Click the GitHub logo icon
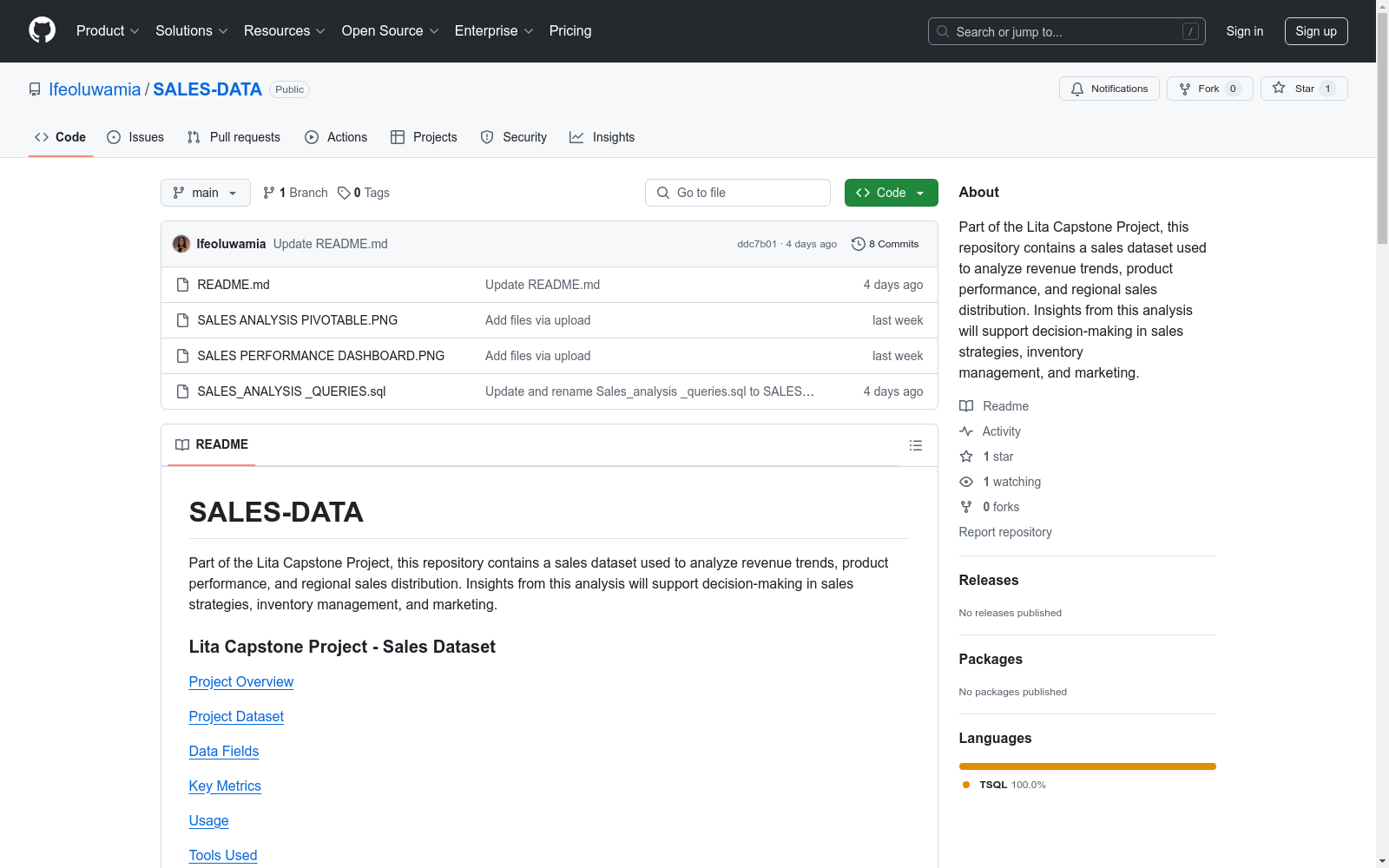Viewport: 1389px width, 868px height. 42,30
